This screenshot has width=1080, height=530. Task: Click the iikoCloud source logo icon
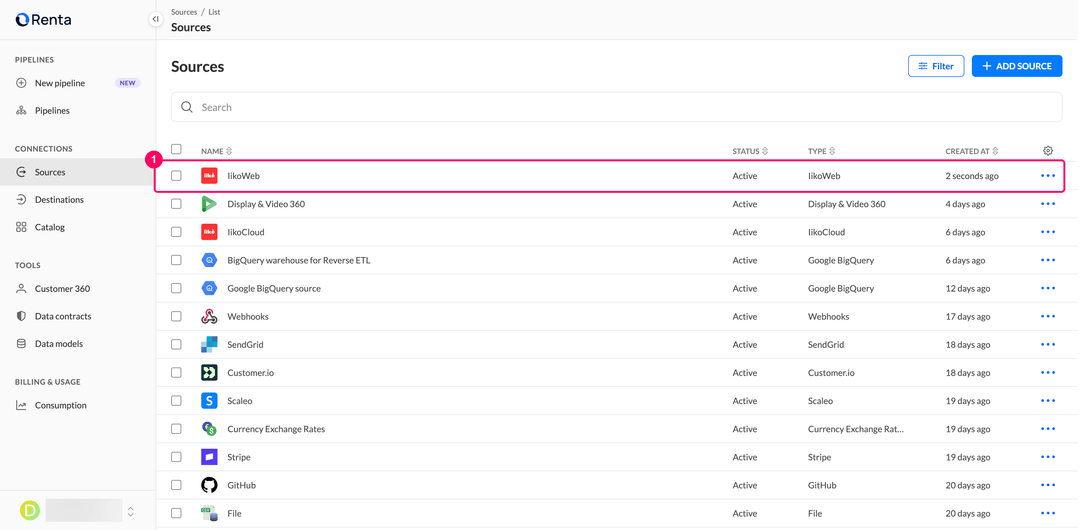209,232
